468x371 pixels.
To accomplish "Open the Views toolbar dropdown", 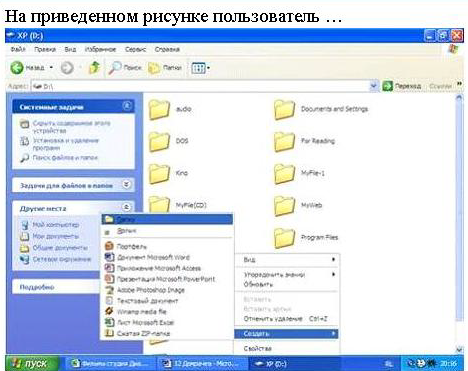I will (x=201, y=68).
